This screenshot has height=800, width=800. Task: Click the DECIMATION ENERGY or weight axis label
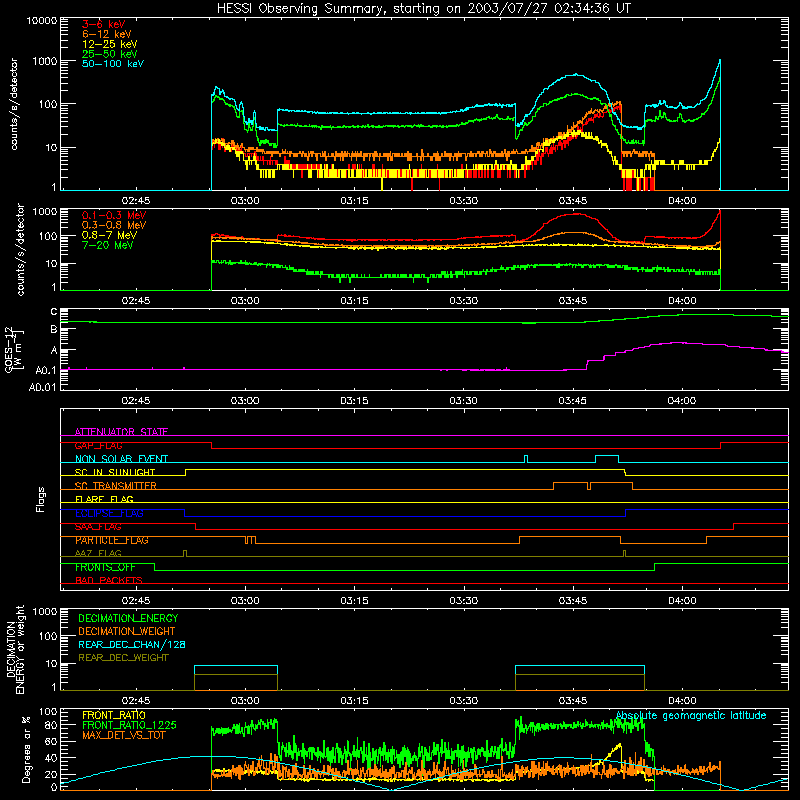click(15, 649)
